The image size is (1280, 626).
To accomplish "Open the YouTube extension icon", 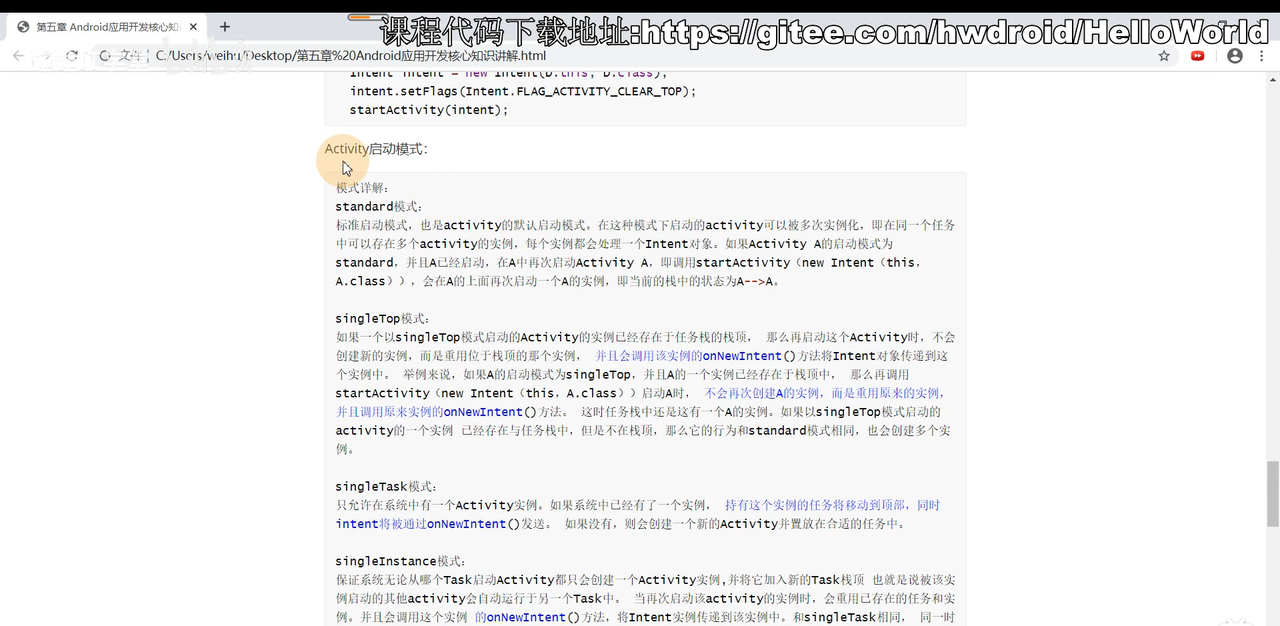I will pos(1198,57).
